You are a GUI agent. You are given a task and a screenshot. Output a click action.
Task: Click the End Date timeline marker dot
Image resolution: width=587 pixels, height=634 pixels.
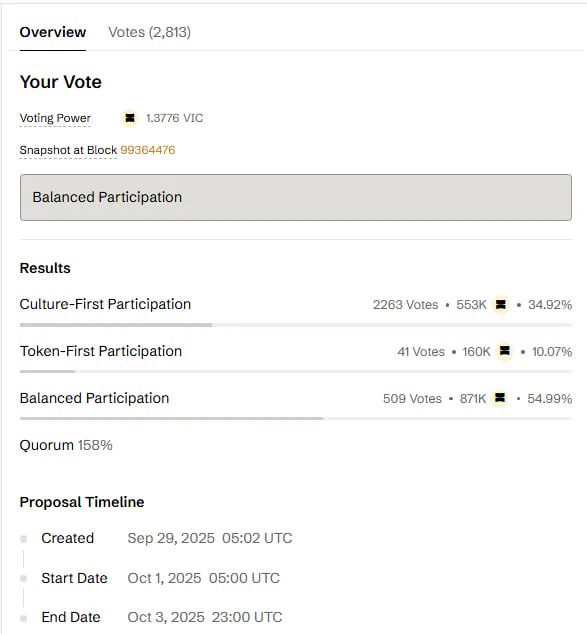(x=23, y=618)
